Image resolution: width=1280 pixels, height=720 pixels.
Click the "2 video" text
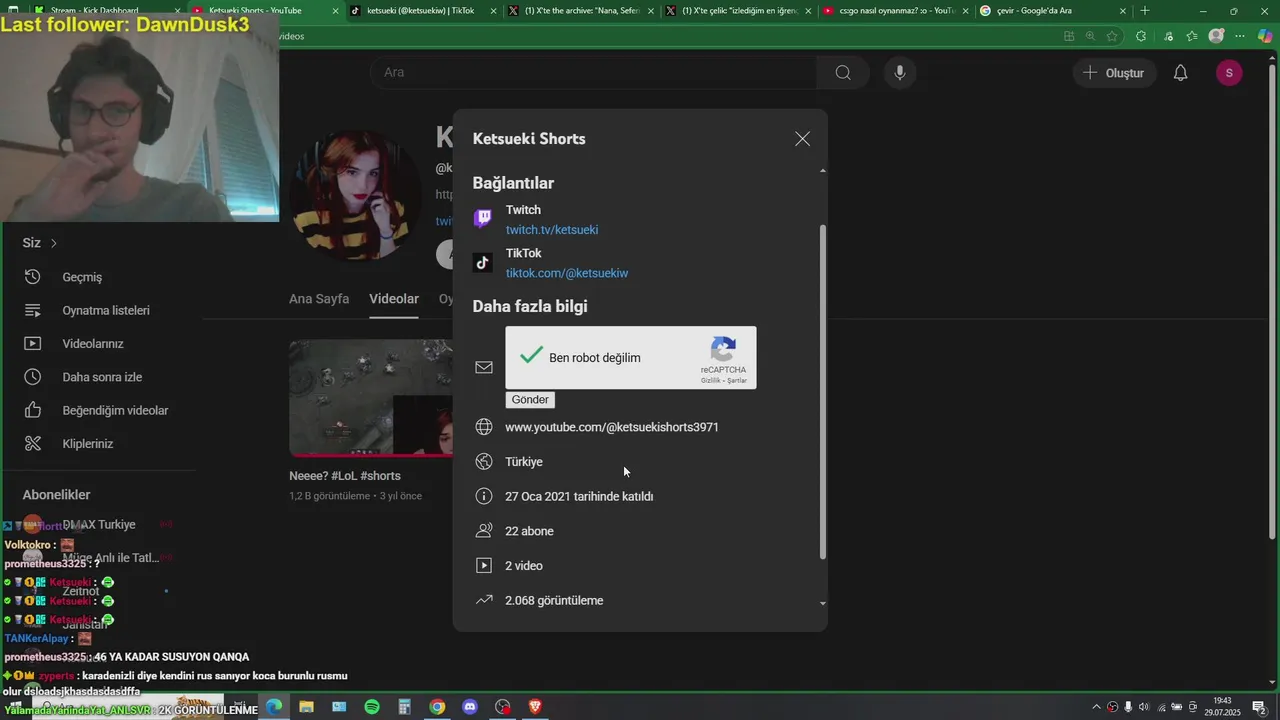tap(524, 566)
